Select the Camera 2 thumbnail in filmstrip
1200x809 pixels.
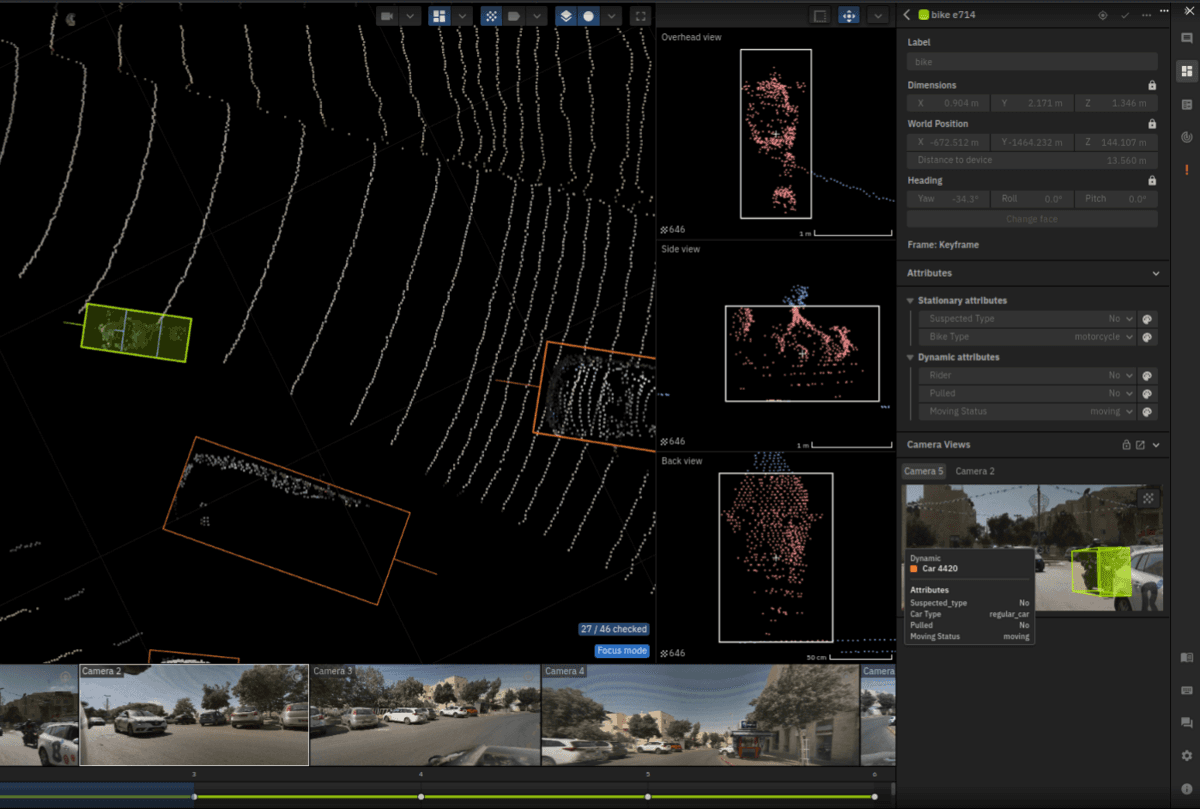click(x=194, y=715)
